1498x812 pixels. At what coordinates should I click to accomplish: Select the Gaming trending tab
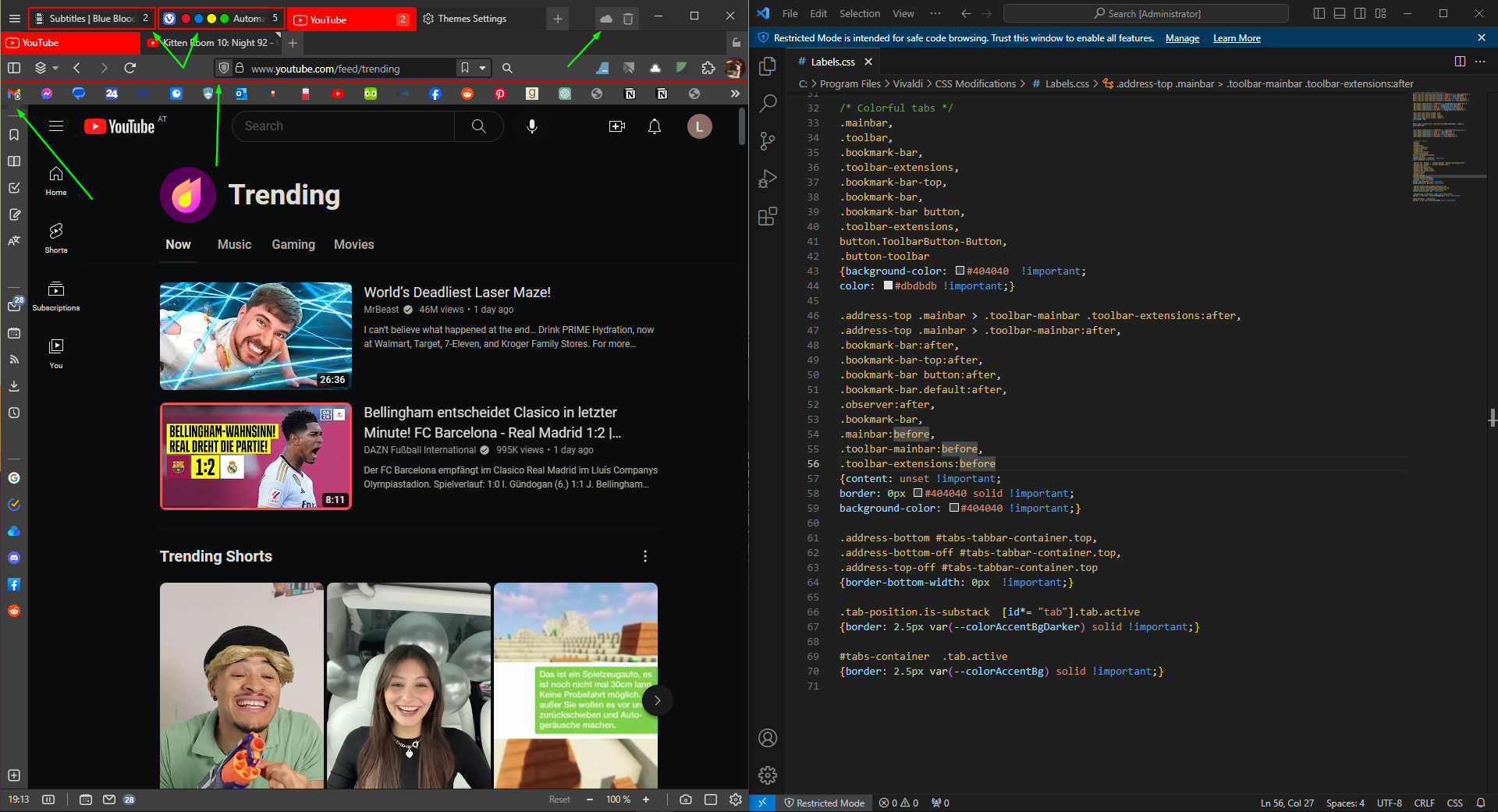(293, 244)
